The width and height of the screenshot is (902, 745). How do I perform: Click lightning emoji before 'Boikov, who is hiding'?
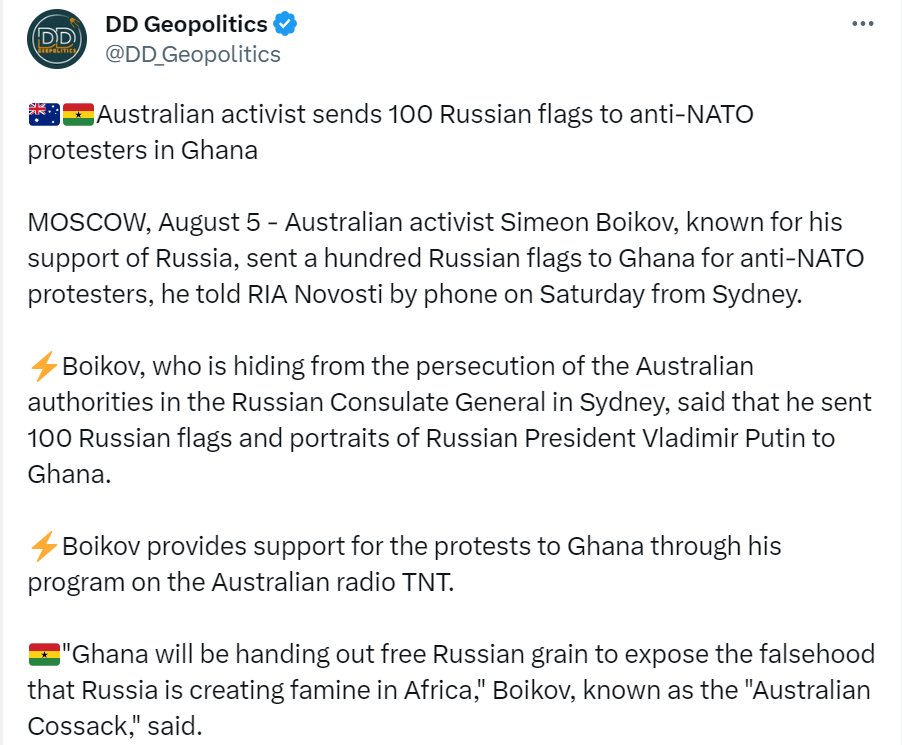coord(43,366)
